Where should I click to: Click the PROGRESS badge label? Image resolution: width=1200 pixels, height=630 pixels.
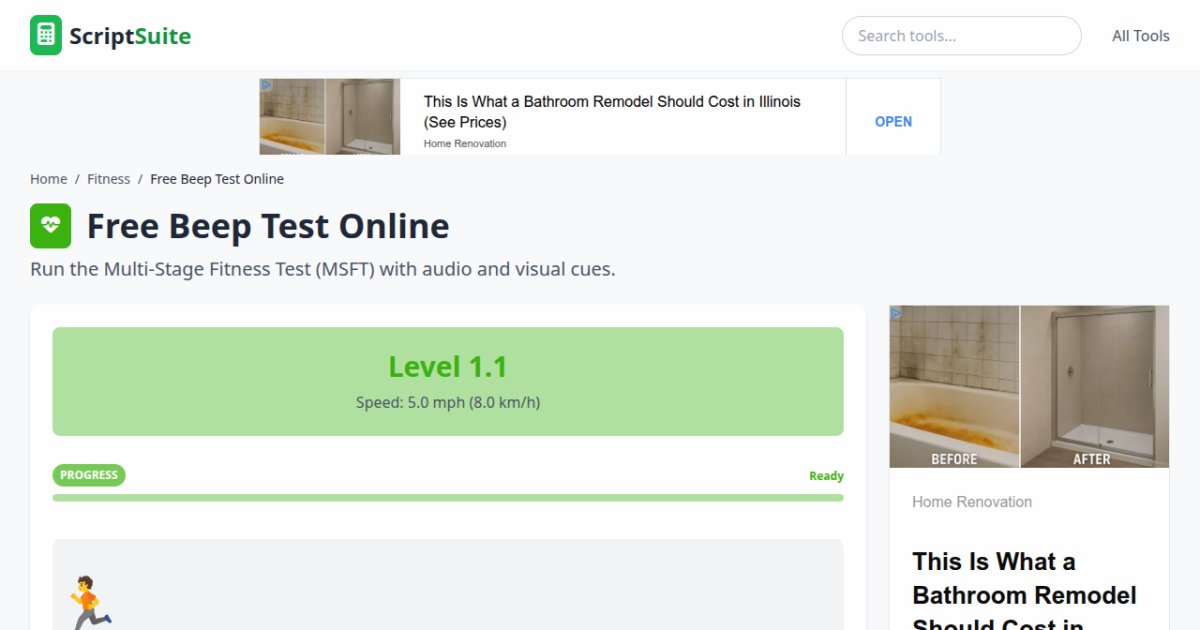click(x=89, y=475)
